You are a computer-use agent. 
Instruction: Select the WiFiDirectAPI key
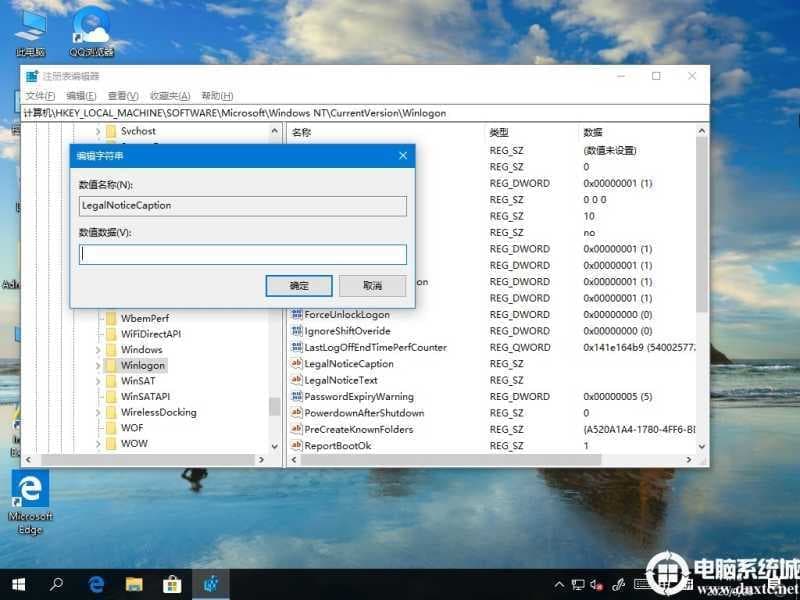tap(151, 334)
